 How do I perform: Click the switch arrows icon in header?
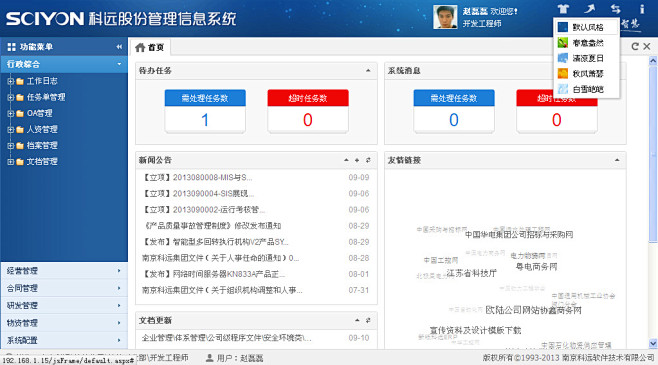click(x=616, y=8)
